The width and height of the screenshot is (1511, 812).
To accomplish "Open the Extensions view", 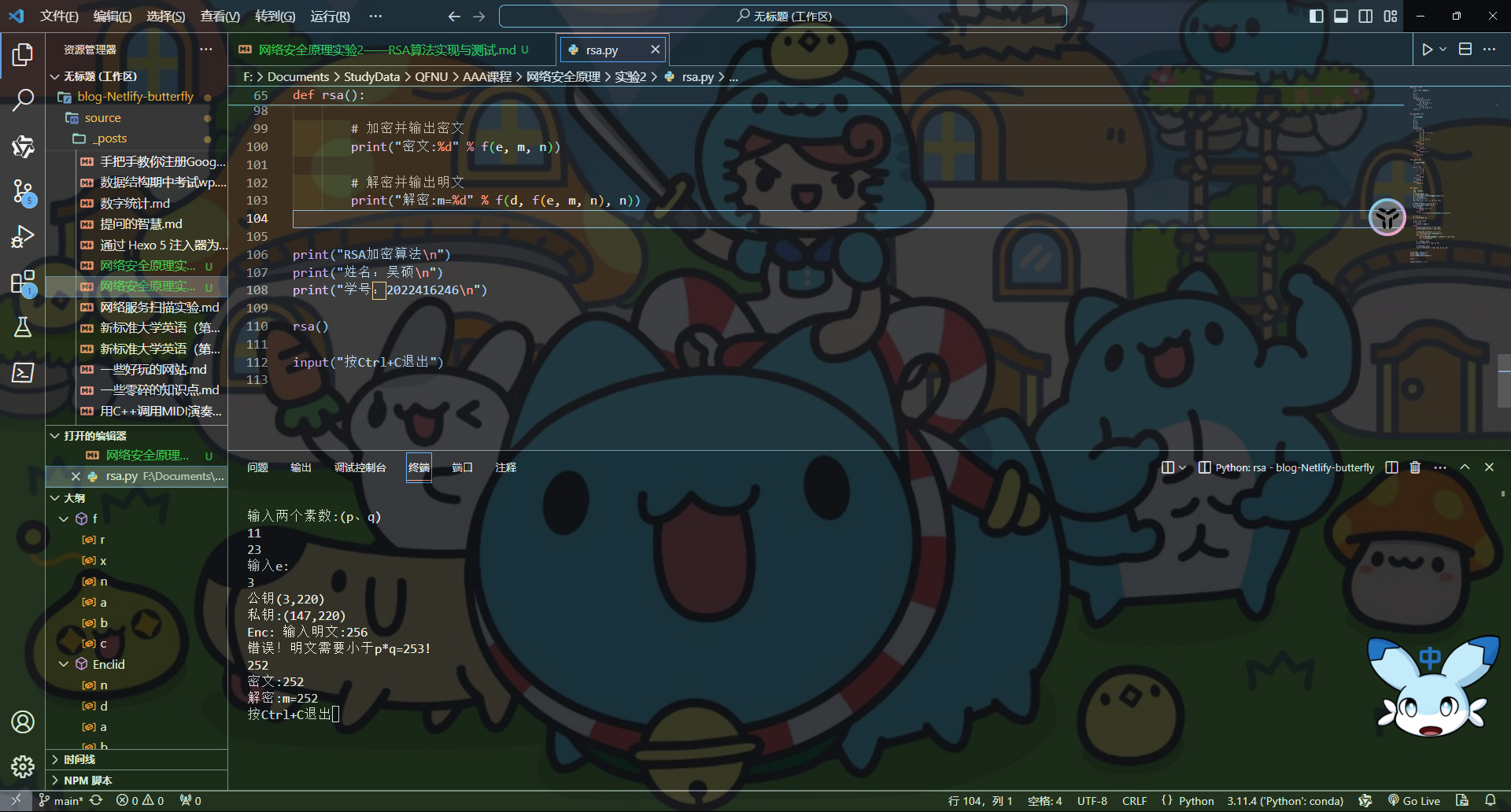I will pos(23,282).
